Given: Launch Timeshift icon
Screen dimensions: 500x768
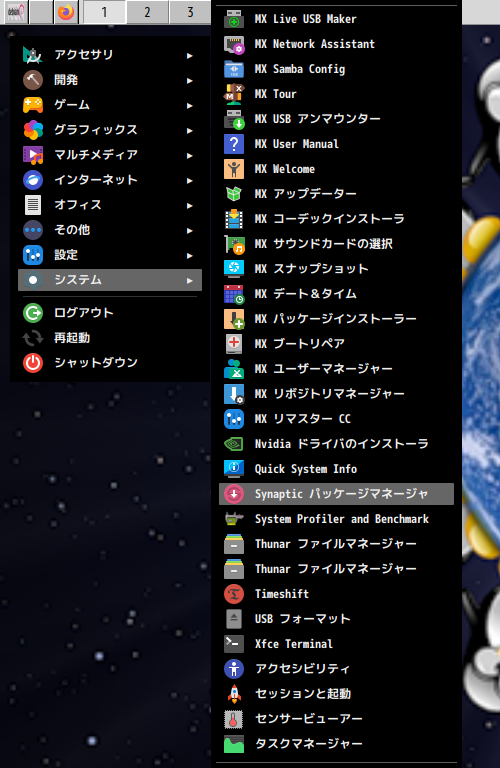Looking at the screenshot, I should pos(234,594).
